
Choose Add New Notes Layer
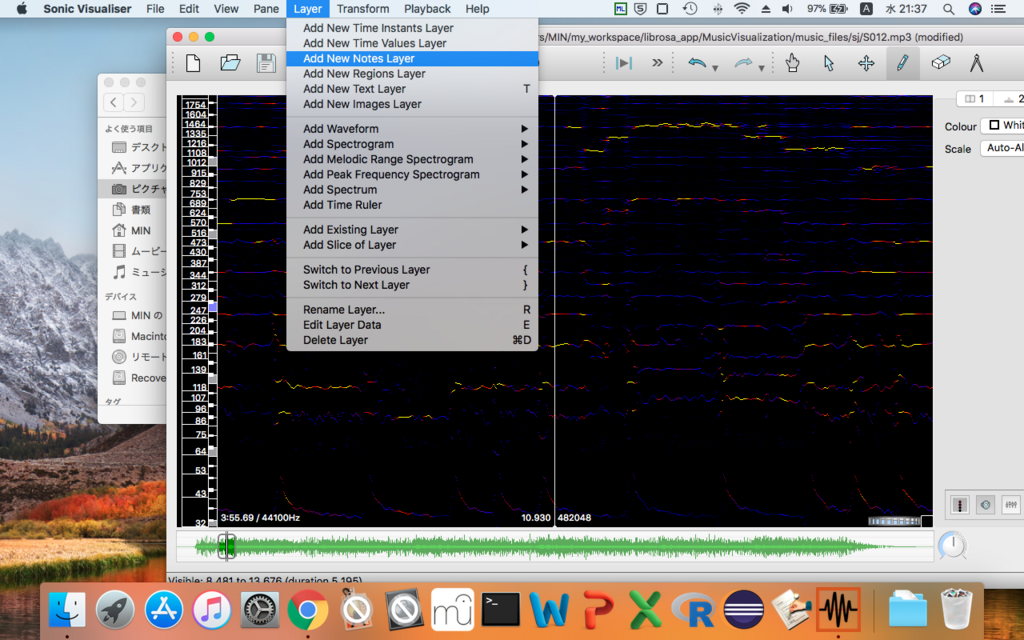tap(412, 58)
